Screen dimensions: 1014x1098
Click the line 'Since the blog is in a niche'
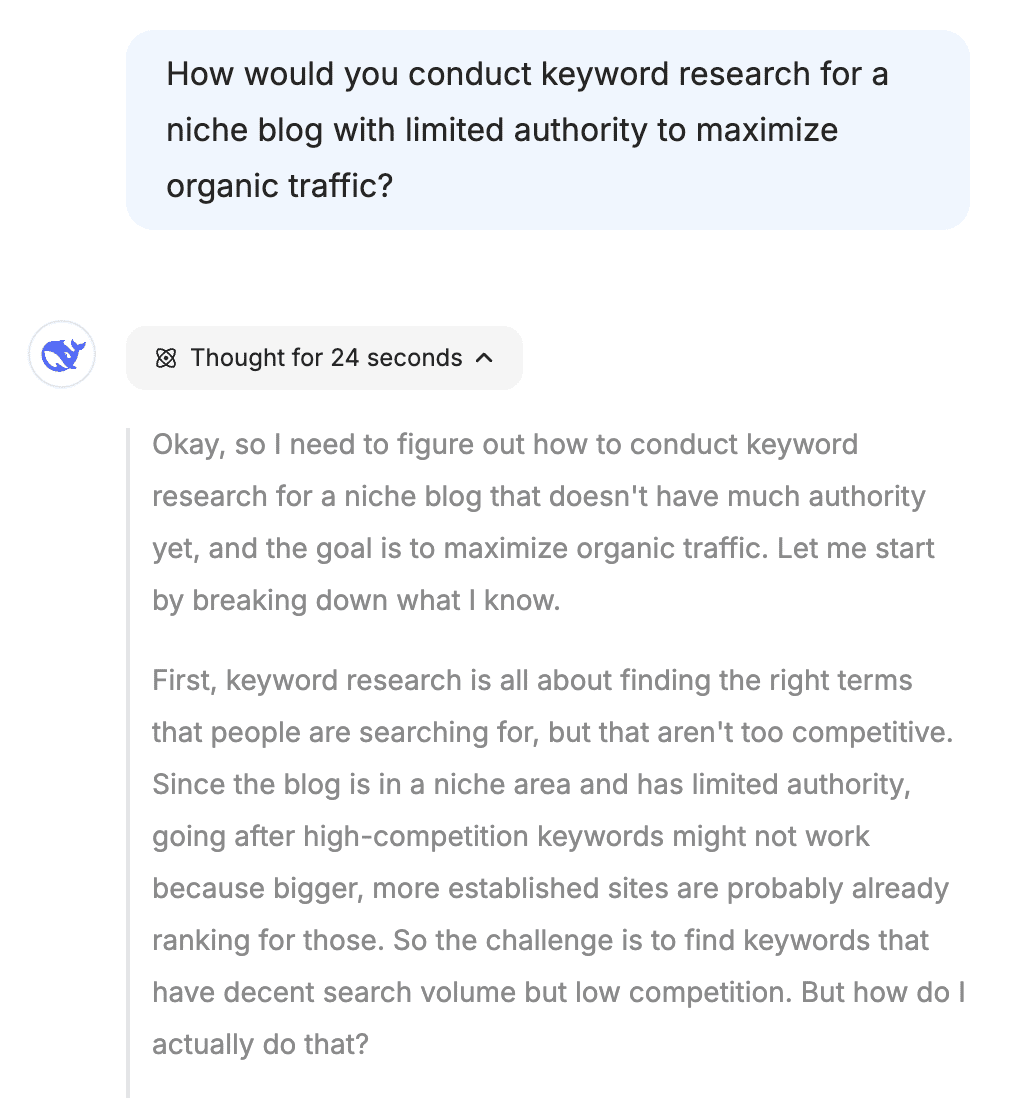(532, 785)
